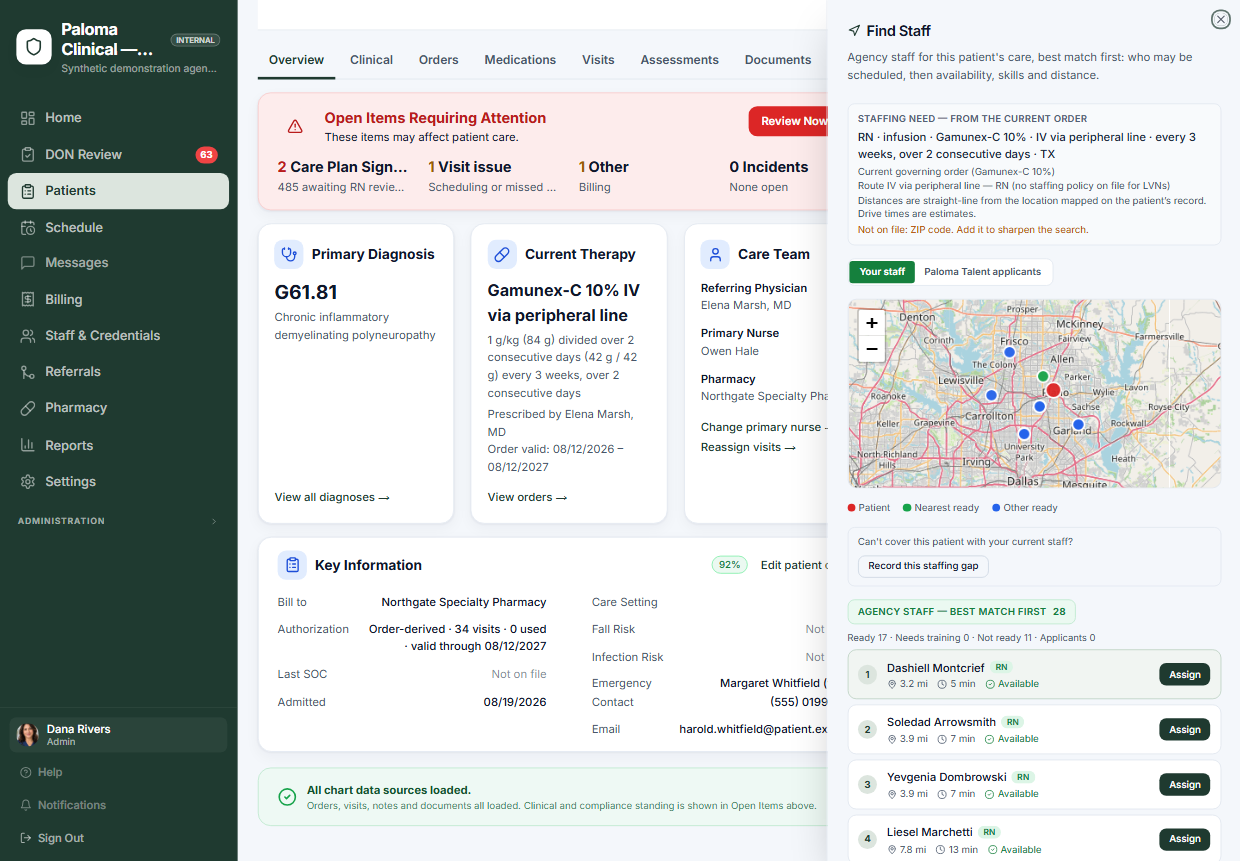Click the Find Staff navigation arrow icon
The width and height of the screenshot is (1240, 861).
click(854, 31)
